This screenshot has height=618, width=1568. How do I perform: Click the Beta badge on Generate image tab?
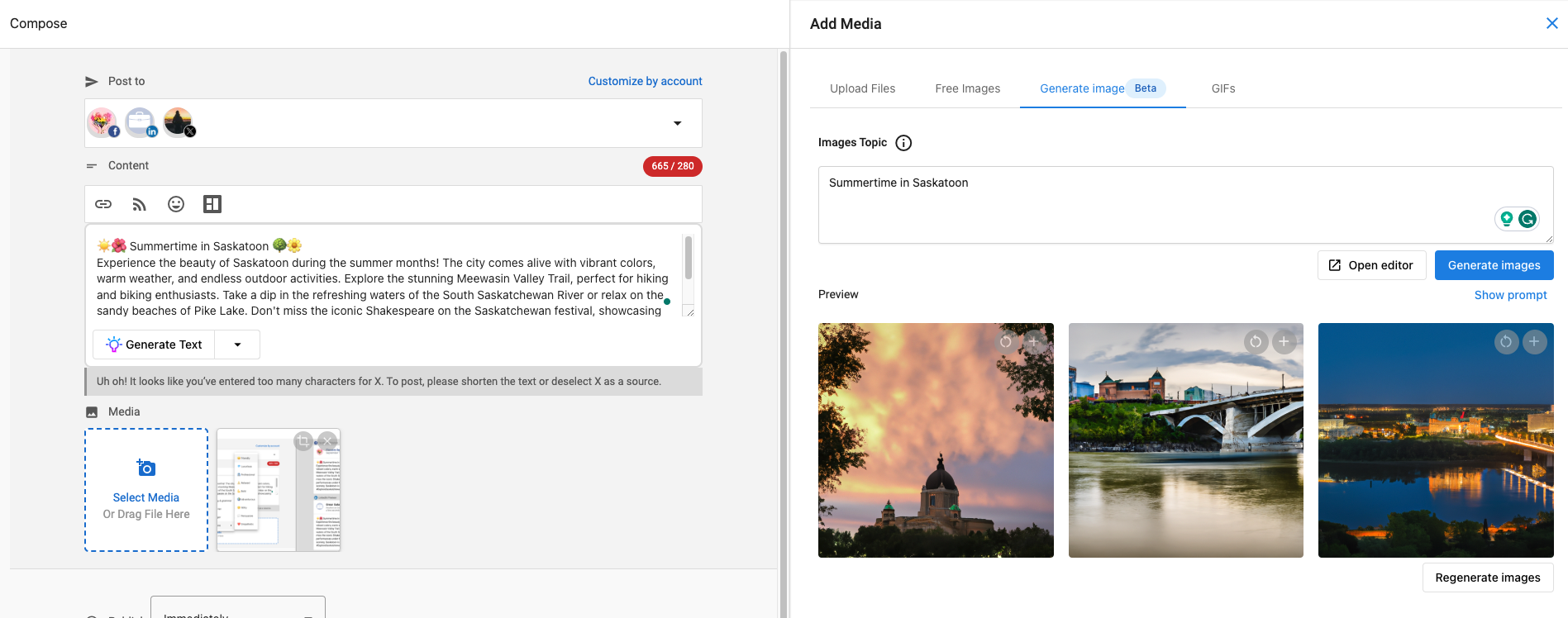(1146, 88)
